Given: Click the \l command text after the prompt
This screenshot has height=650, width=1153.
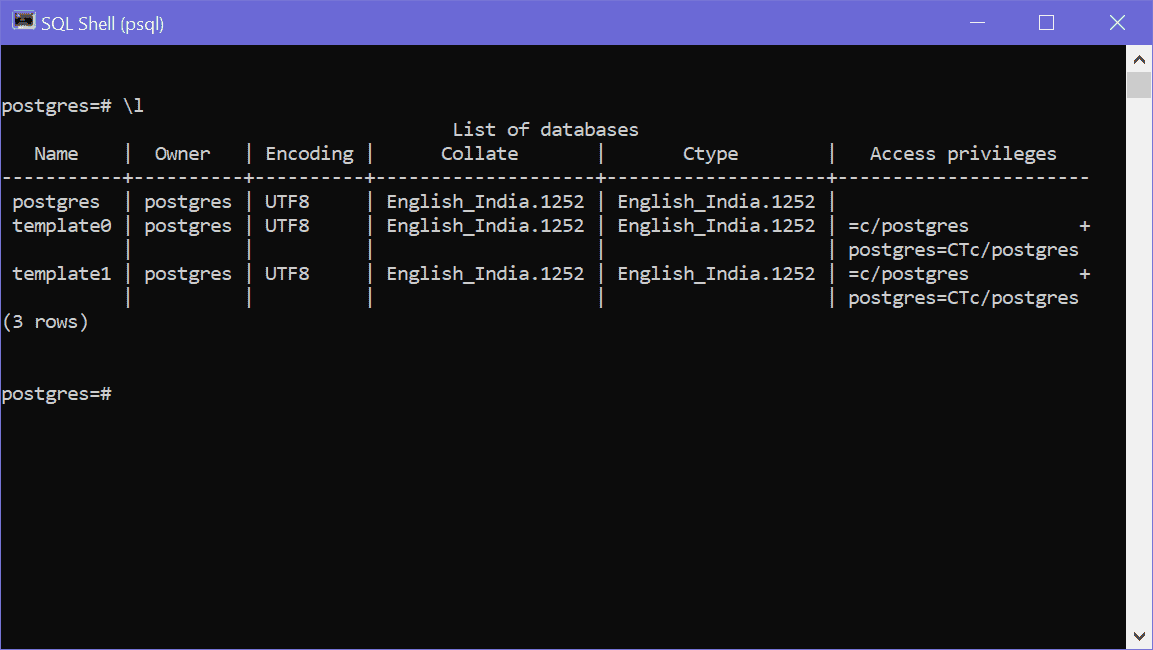Looking at the screenshot, I should click(x=135, y=105).
